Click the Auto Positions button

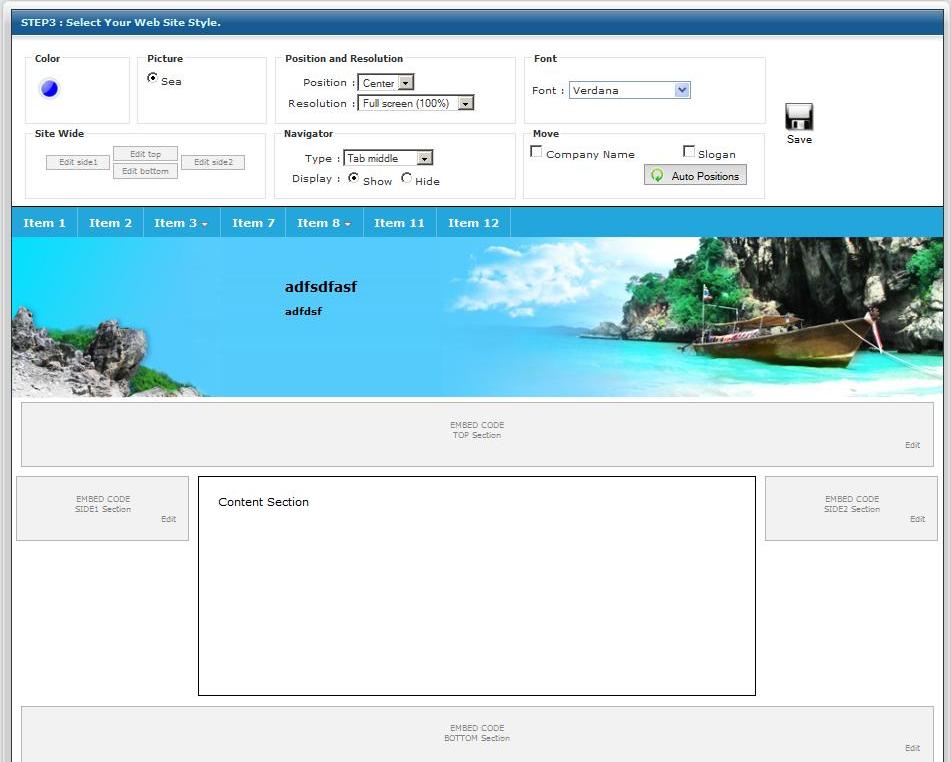pos(695,176)
